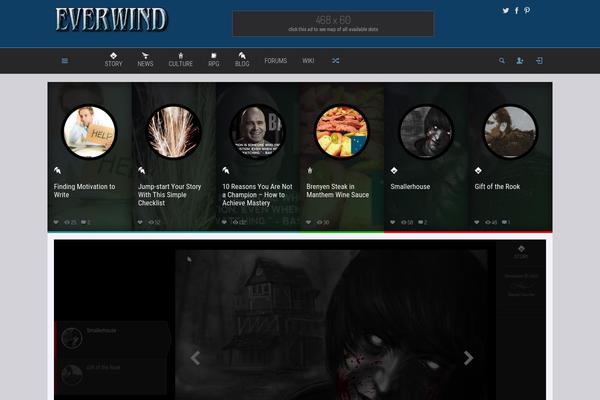
Task: Click the bald man portrait thumbnail
Action: (258, 132)
